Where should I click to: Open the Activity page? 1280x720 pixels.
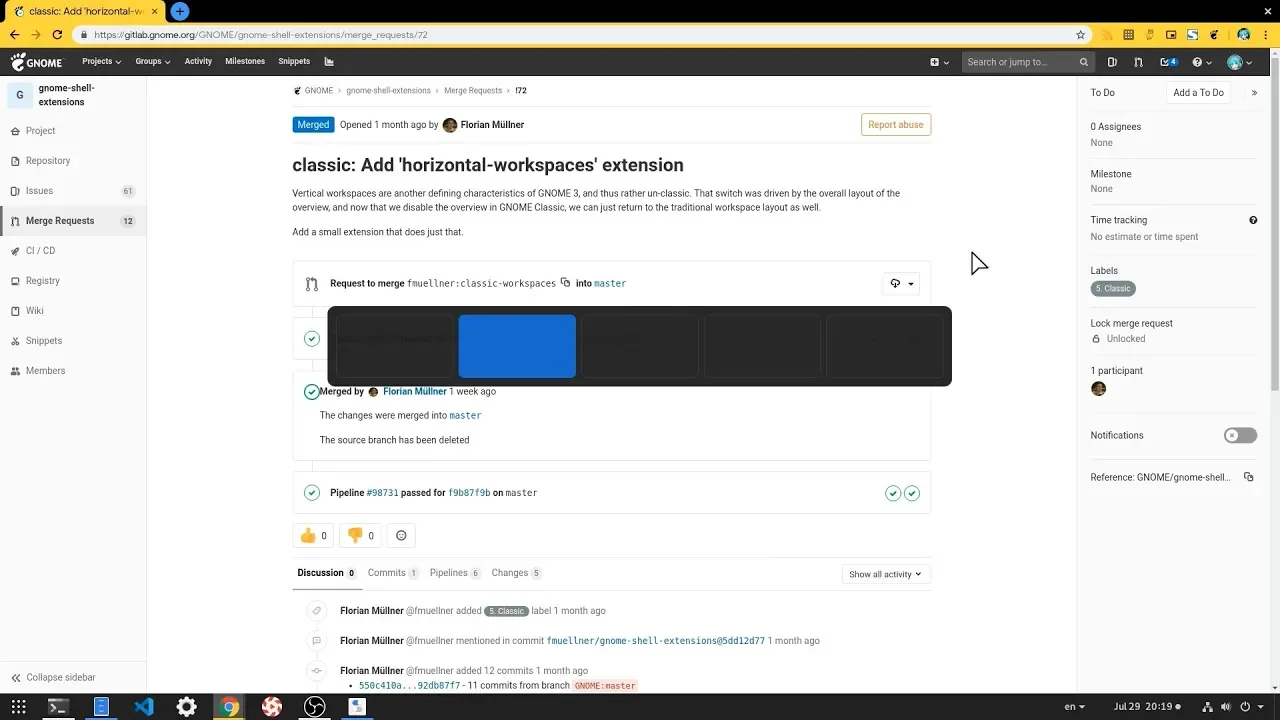198,62
